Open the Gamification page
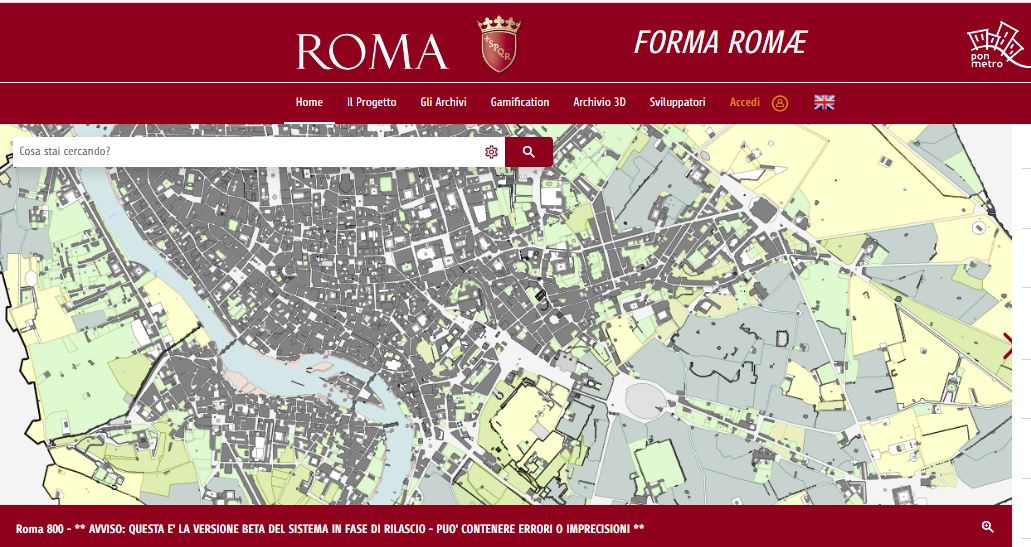 519,102
